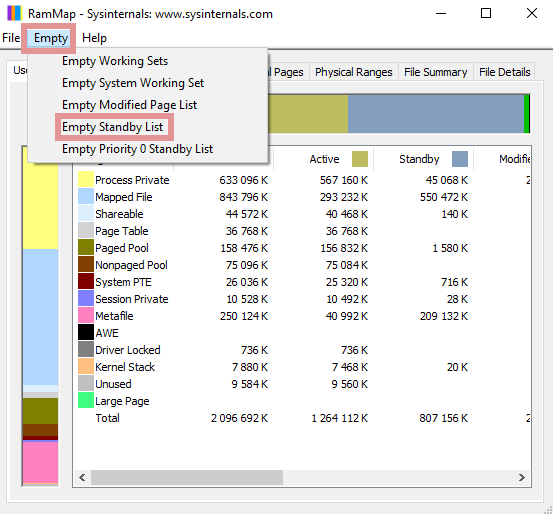Click the Nonpaged Pool brown swatch
Screen dimensions: 553x514
(x=86, y=264)
